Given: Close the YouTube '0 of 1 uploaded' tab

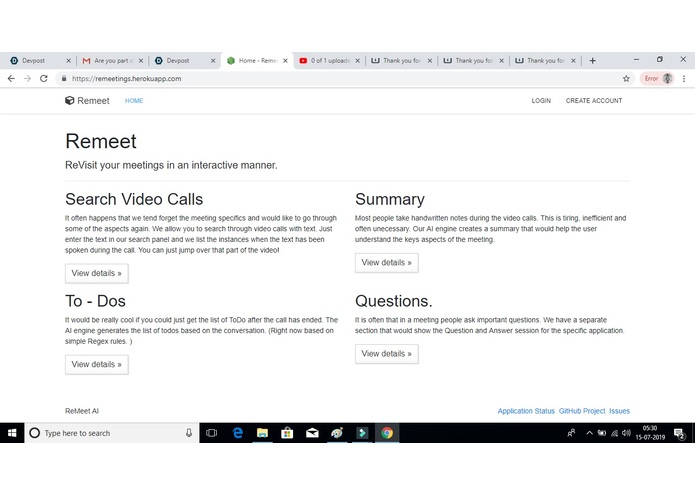Looking at the screenshot, I should (357, 61).
